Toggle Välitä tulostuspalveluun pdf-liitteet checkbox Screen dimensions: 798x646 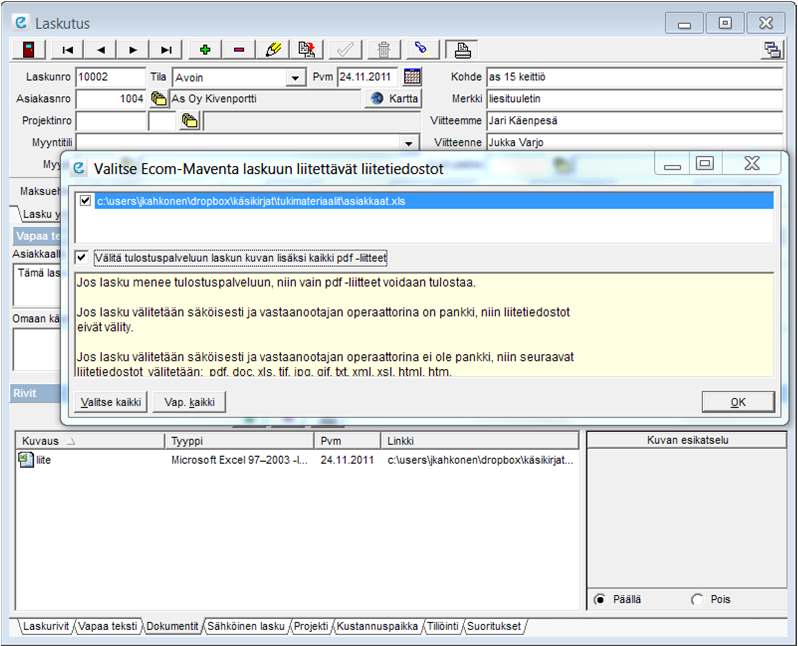(x=81, y=258)
